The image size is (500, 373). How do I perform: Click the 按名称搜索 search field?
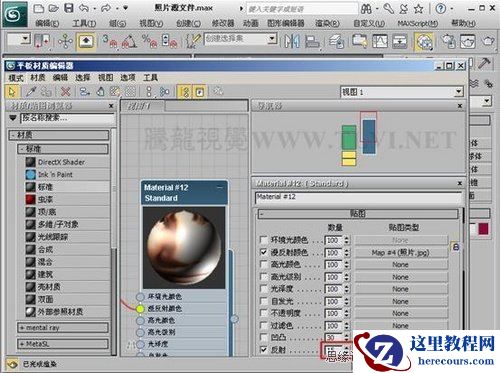point(68,118)
